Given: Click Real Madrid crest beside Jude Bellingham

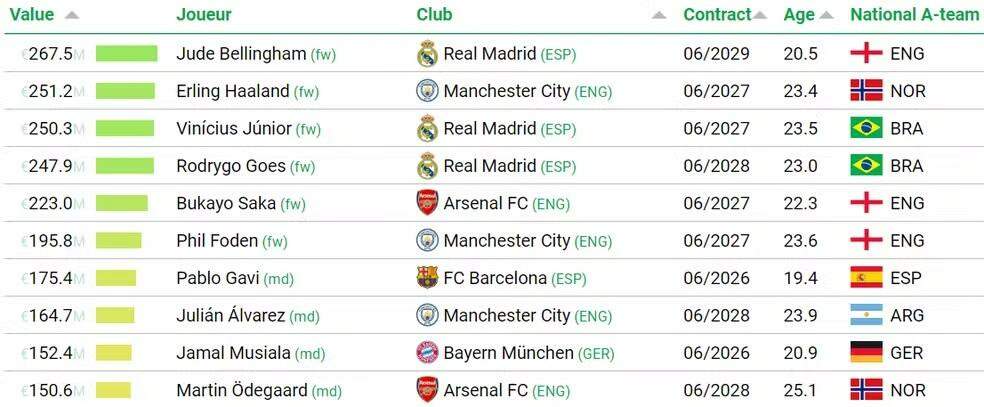Looking at the screenshot, I should click(x=427, y=54).
